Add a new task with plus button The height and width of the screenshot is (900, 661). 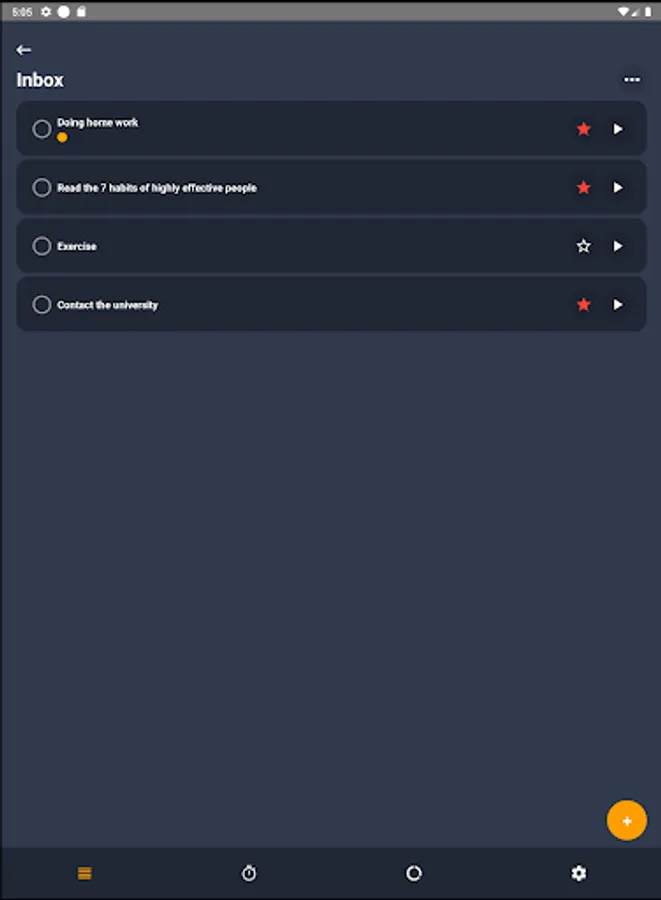pyautogui.click(x=627, y=821)
